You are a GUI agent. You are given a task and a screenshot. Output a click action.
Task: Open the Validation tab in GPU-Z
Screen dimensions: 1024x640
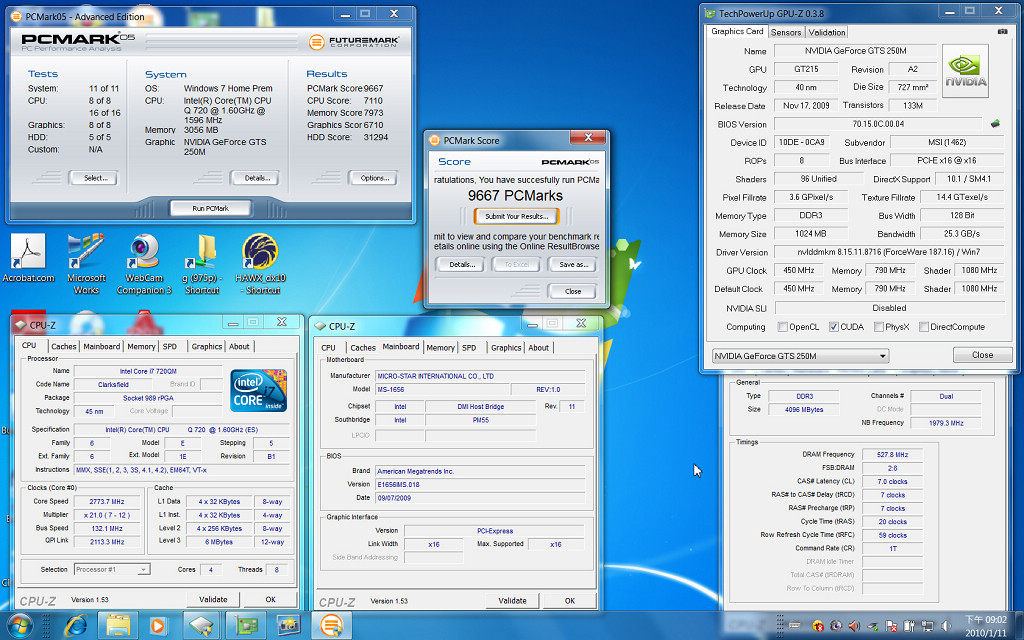(x=826, y=32)
